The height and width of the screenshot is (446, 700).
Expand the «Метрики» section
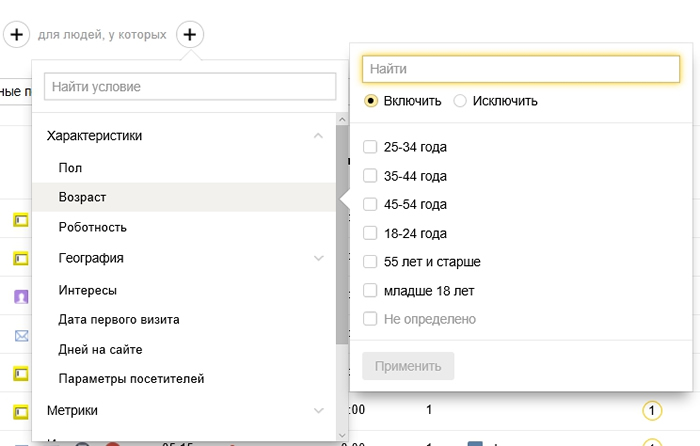pos(318,410)
